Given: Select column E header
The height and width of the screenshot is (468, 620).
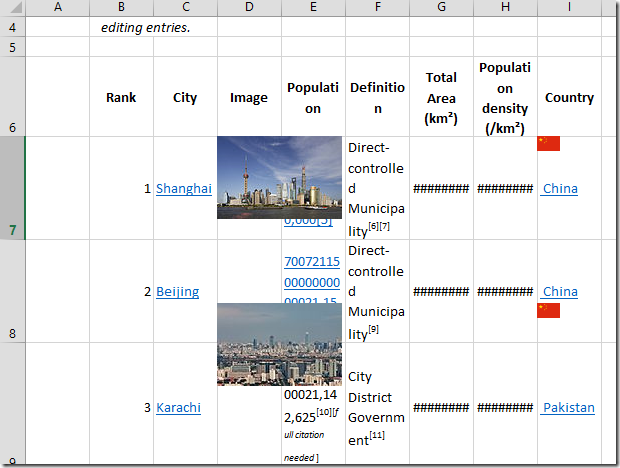Looking at the screenshot, I should click(313, 8).
